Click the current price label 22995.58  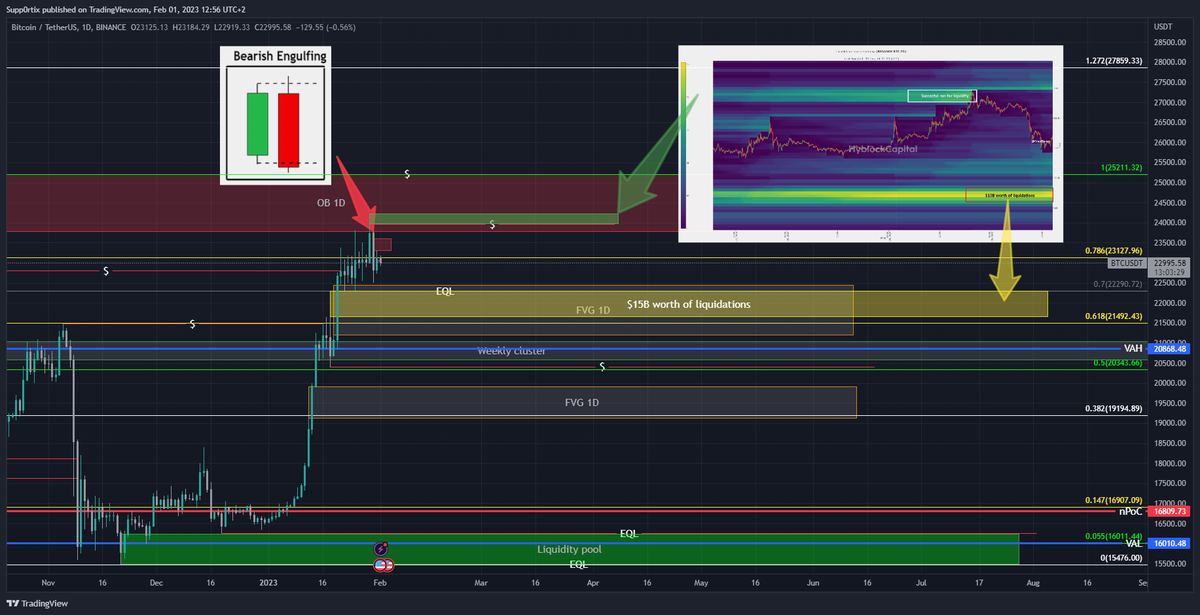pyautogui.click(x=1170, y=262)
